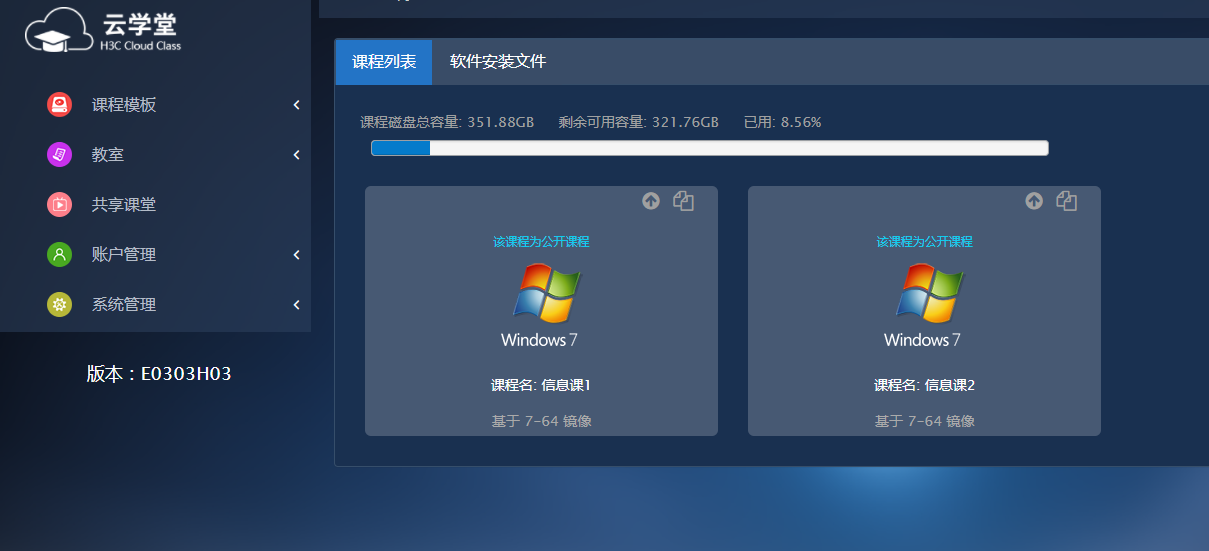The image size is (1209, 551).
Task: Click the disk usage progress bar
Action: coord(710,148)
